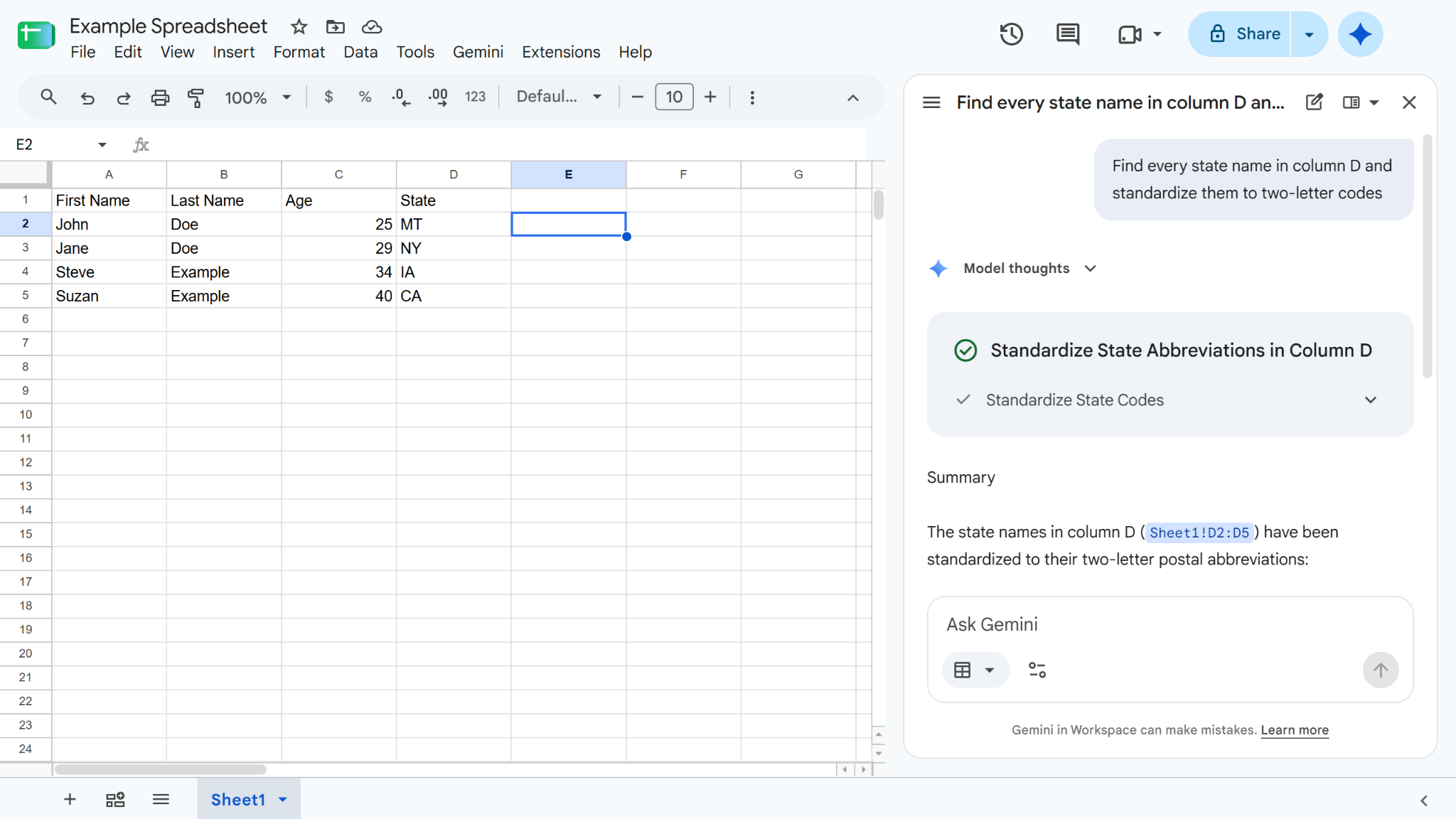Click the Sheet1!D2:D5 range chip
The height and width of the screenshot is (819, 1456).
tap(1199, 532)
